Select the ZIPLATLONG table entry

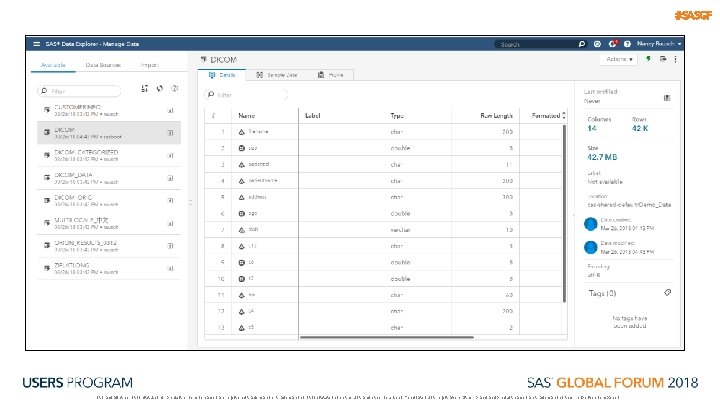(x=109, y=269)
